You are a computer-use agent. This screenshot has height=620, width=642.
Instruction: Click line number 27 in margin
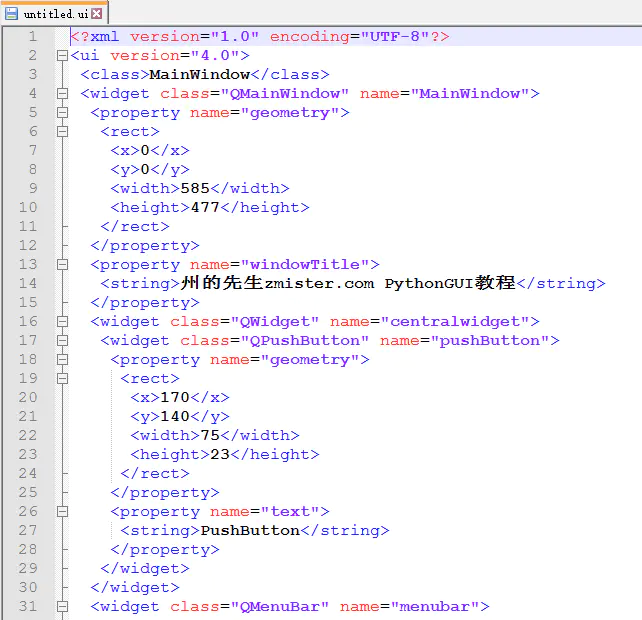click(28, 530)
